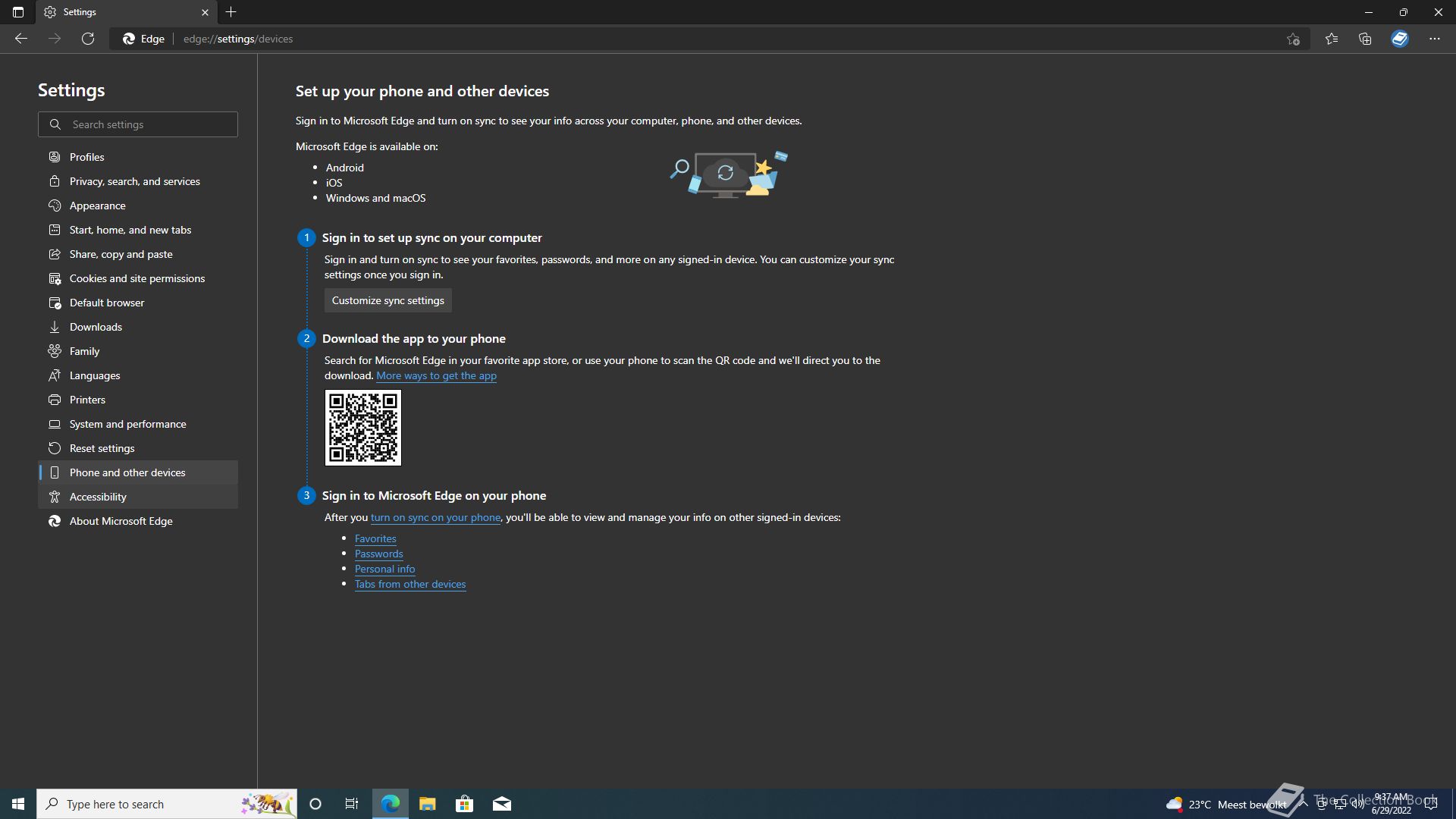Click the taskbar search box
The image size is (1456, 819).
pyautogui.click(x=167, y=804)
